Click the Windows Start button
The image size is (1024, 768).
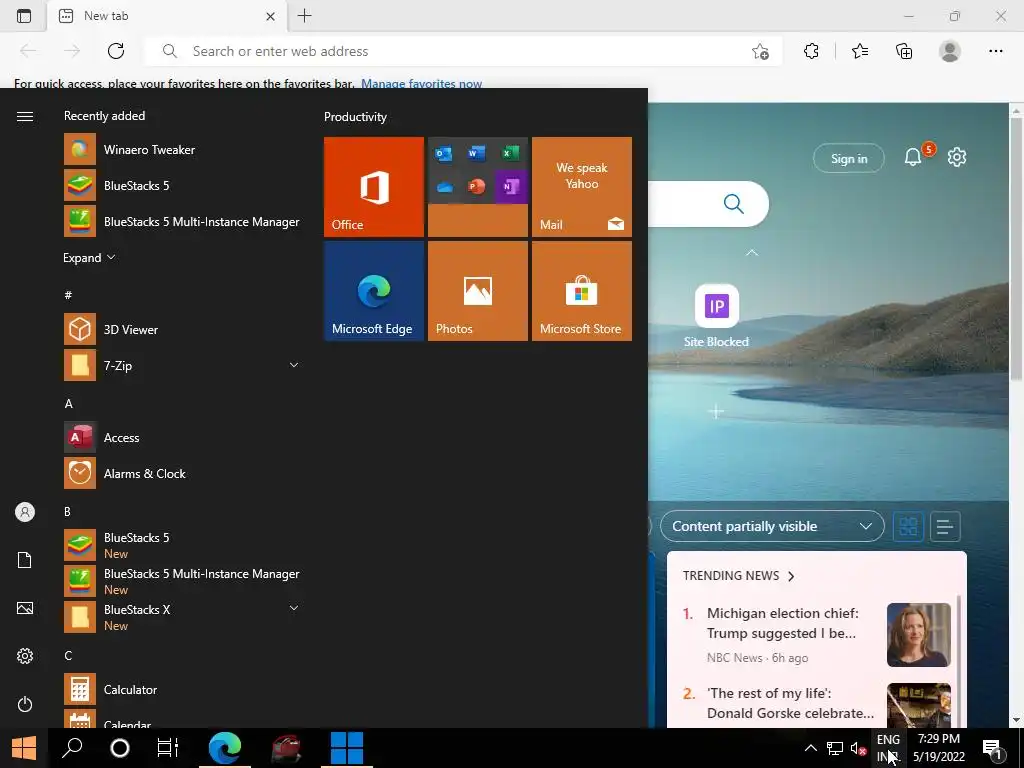[24, 748]
